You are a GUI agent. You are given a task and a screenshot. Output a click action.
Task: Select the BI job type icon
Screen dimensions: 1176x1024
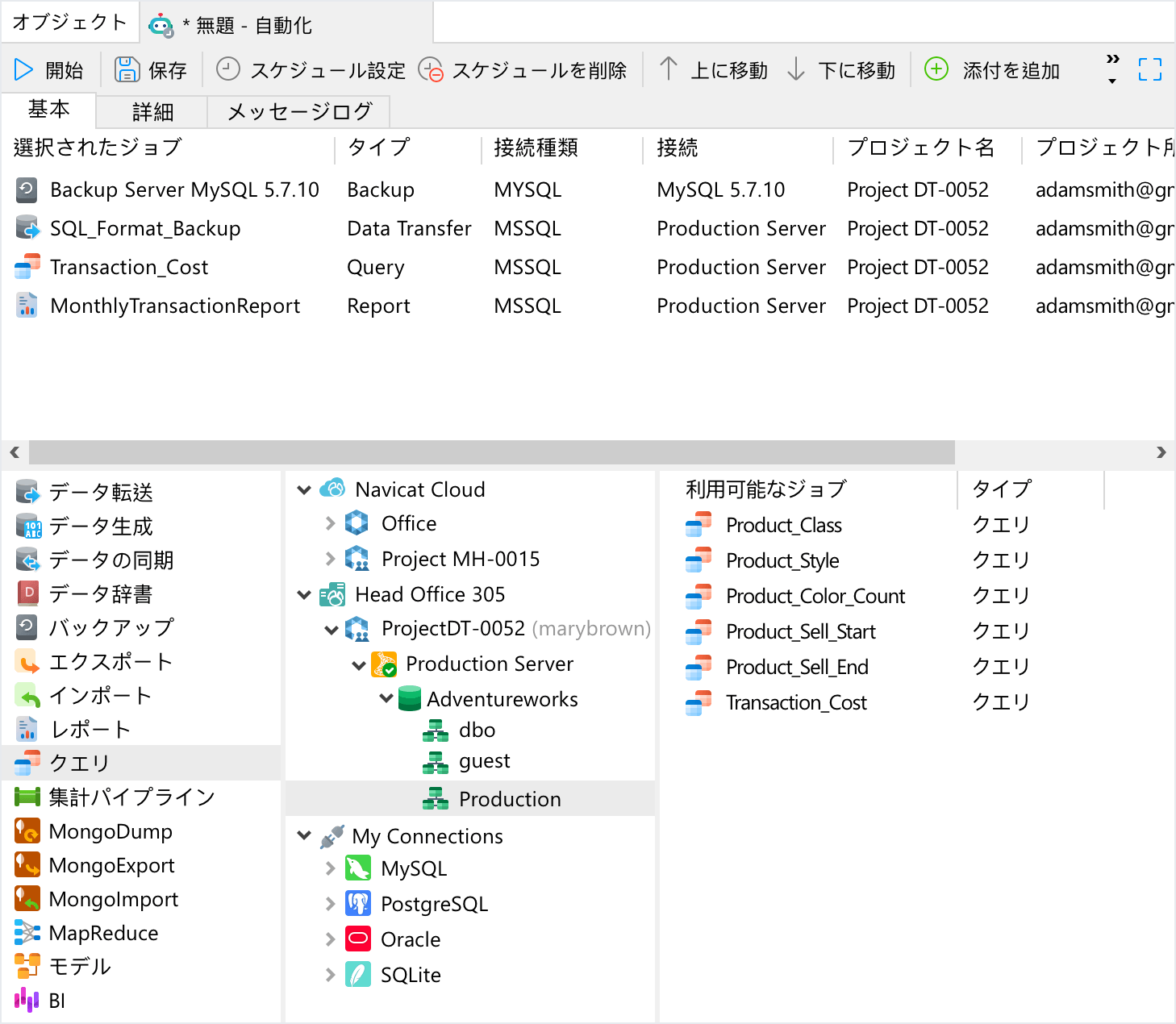tap(27, 1000)
